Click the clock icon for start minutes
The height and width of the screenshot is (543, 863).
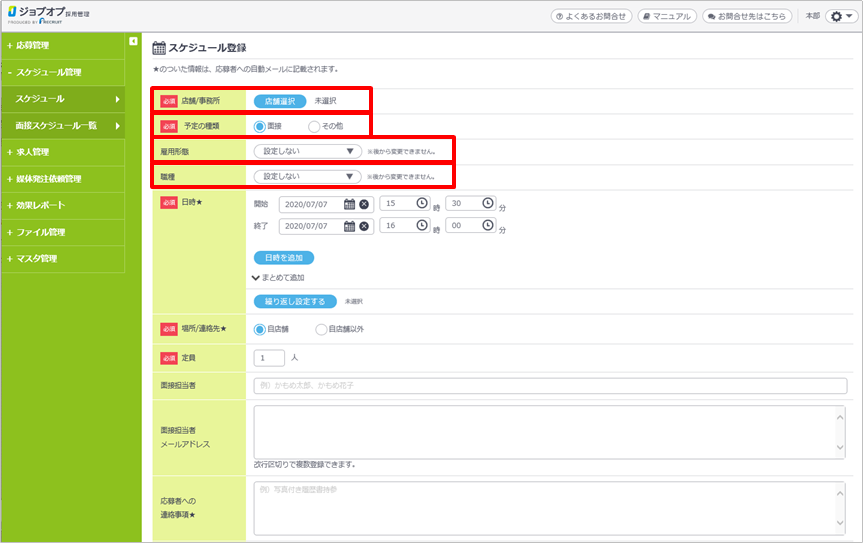(x=488, y=203)
